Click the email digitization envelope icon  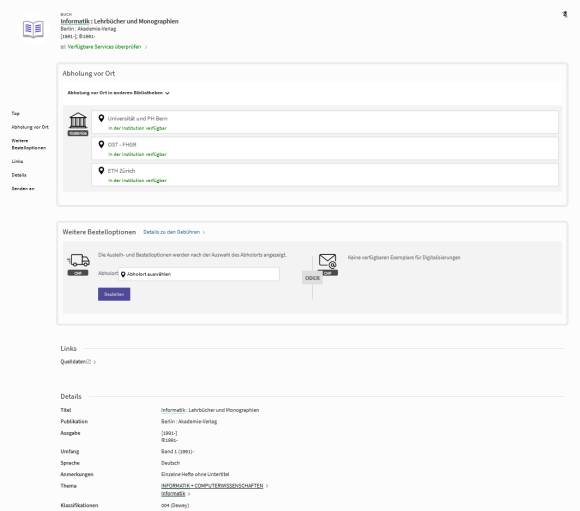328,261
